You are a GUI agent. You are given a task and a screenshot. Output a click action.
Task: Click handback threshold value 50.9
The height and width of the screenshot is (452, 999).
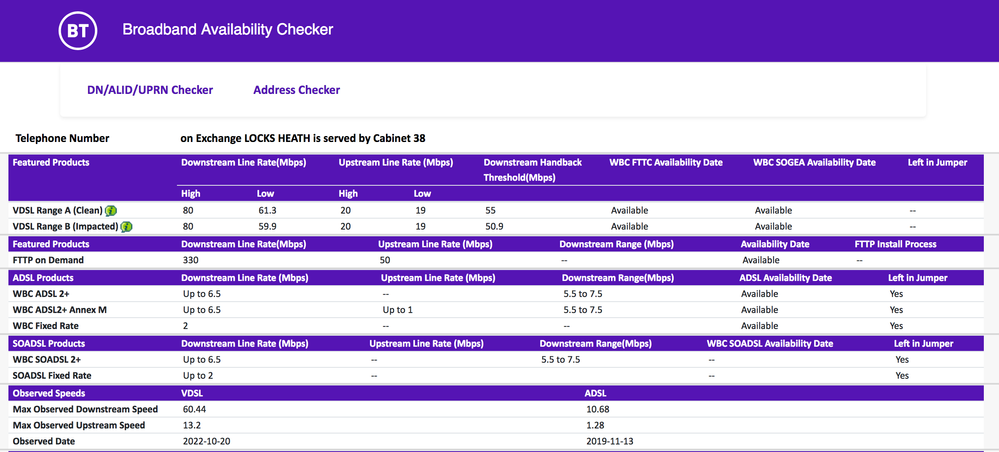coord(493,226)
